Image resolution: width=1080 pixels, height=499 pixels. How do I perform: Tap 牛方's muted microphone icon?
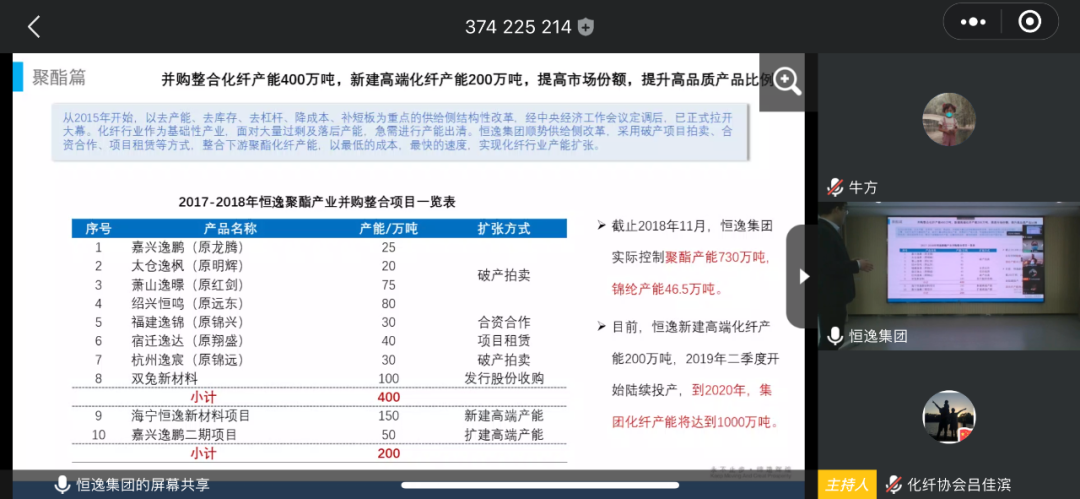tap(835, 187)
